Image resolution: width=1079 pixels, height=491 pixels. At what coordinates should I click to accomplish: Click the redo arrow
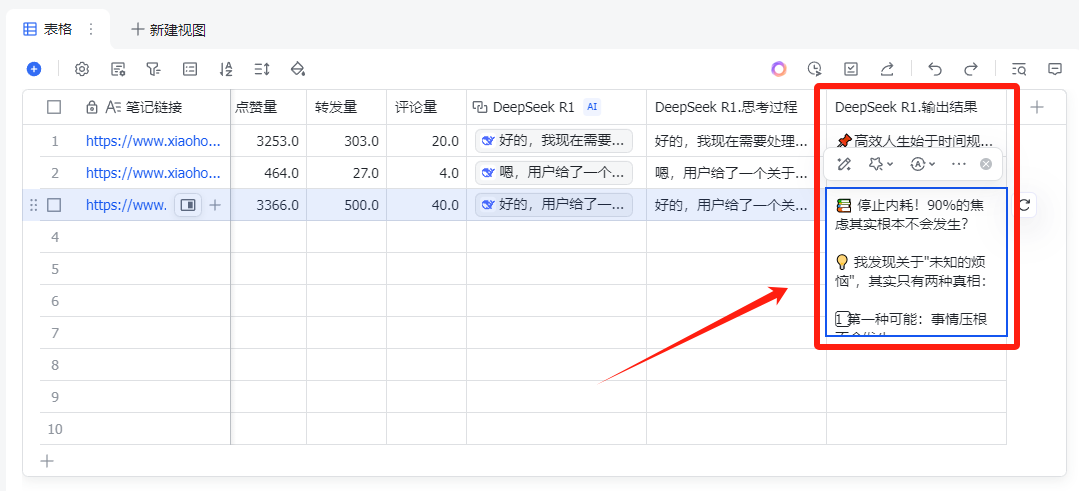(970, 69)
